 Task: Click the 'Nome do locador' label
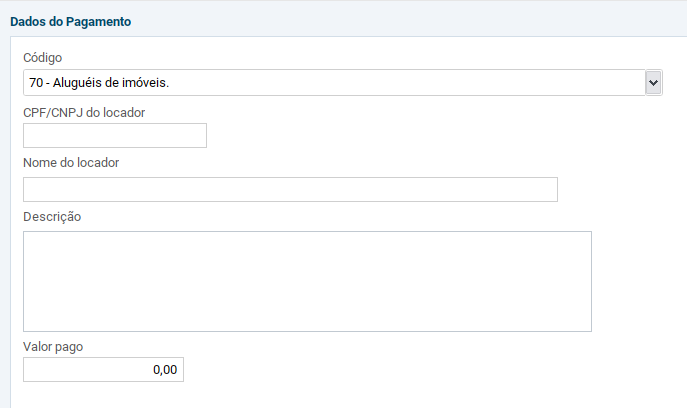coord(71,163)
